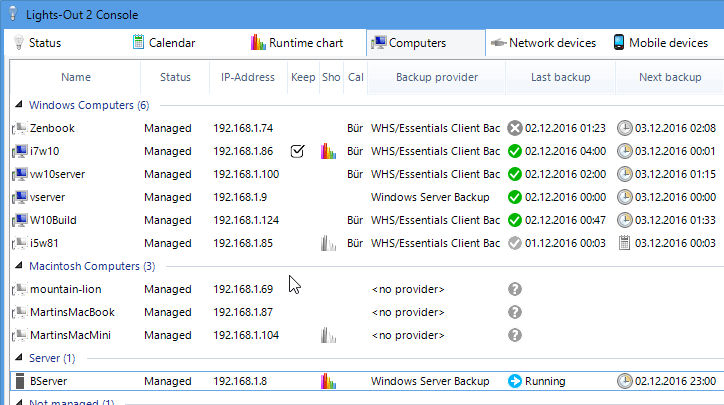Click the Last backup column header
This screenshot has width=724, height=405.
coord(561,77)
